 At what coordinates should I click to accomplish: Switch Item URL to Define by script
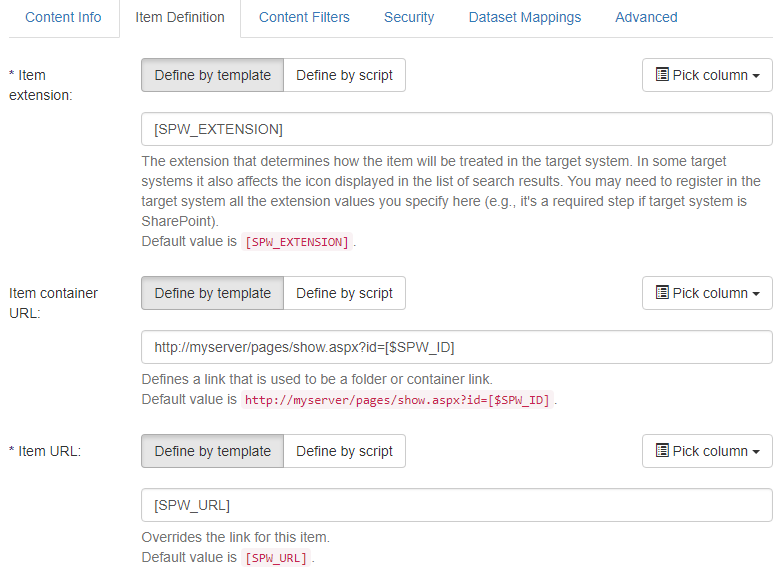(x=344, y=451)
